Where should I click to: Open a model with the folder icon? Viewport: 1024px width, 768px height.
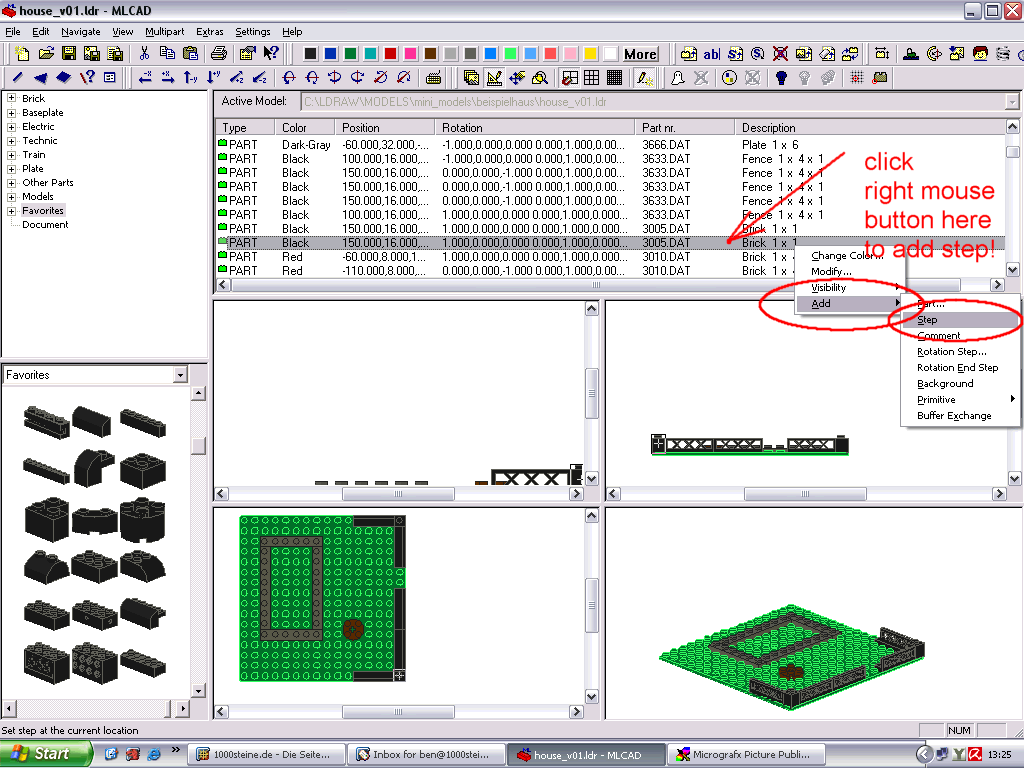point(46,54)
